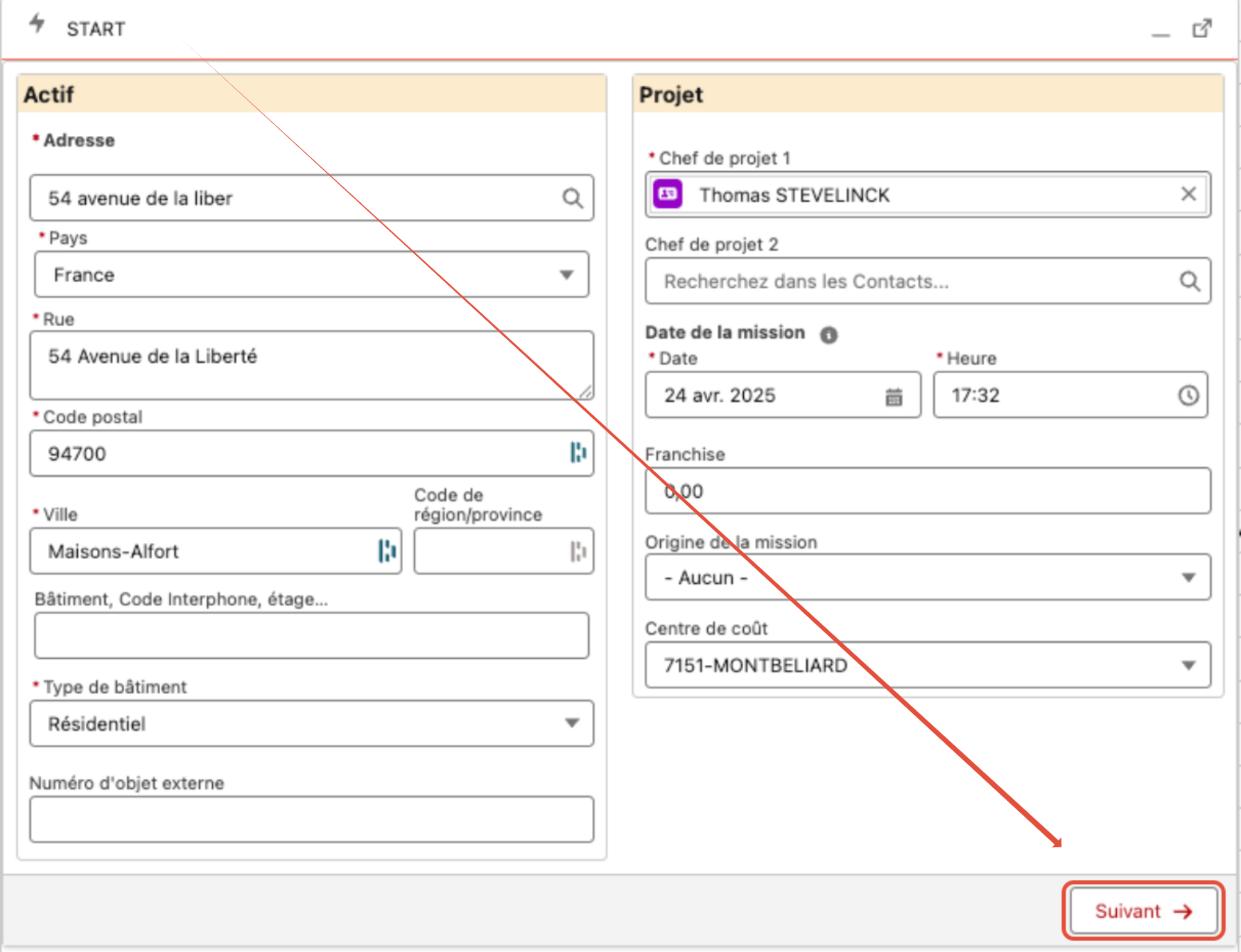Click Chef de projet 2 contacts search field
The image size is (1241, 952).
(928, 281)
